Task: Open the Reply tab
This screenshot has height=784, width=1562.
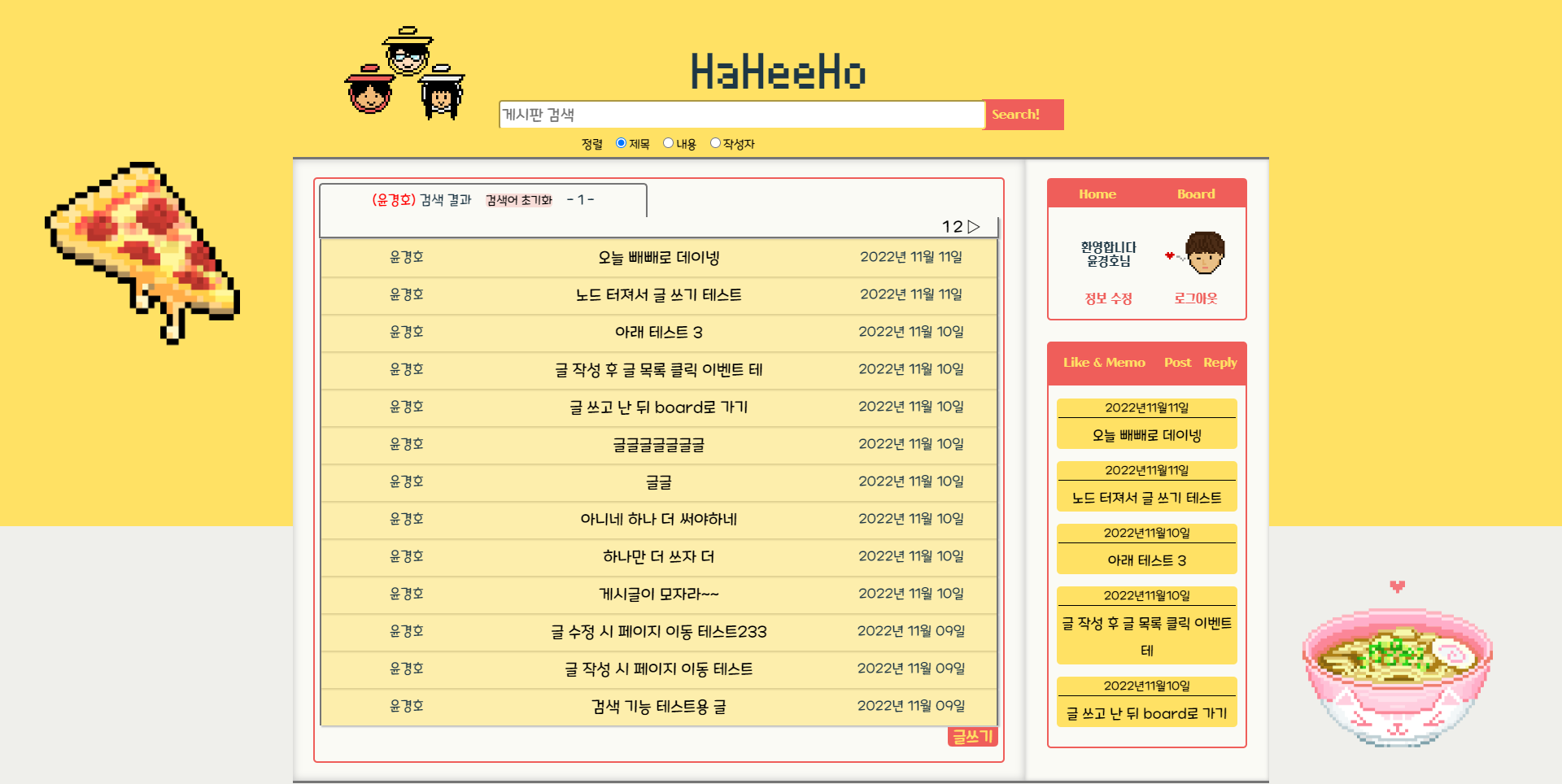Action: click(x=1219, y=363)
